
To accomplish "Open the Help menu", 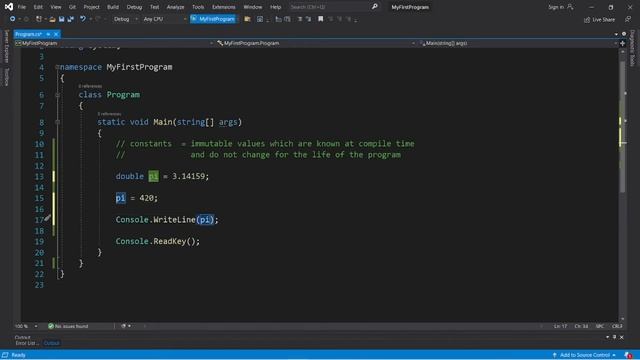I will (x=276, y=7).
